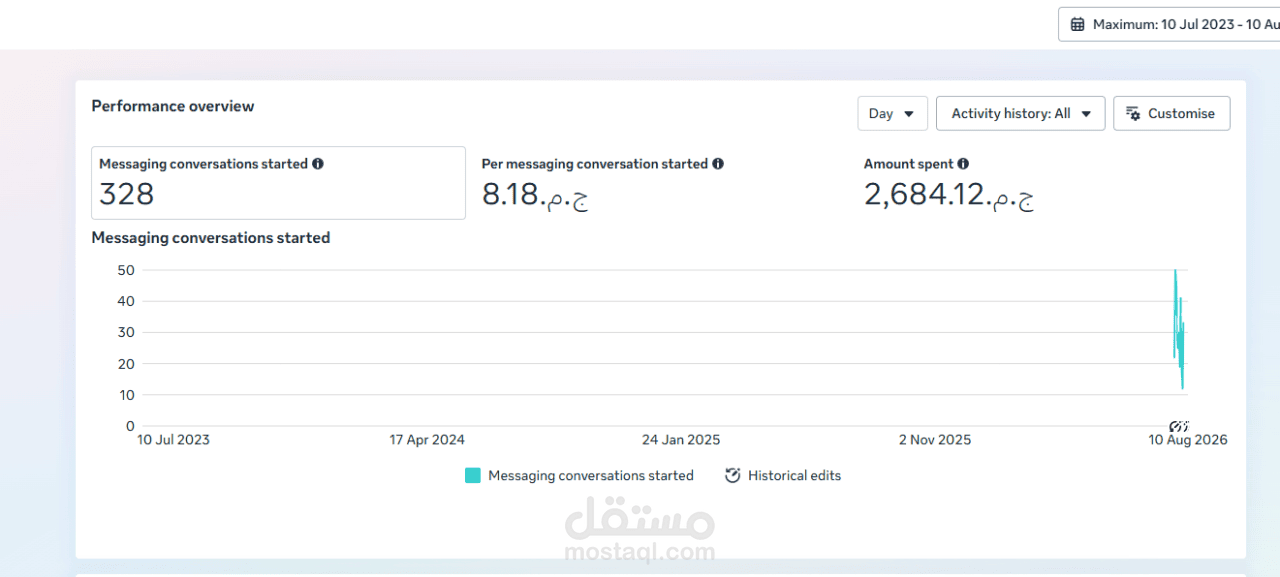This screenshot has width=1280, height=577.
Task: Click the Historical edits legend icon
Action: pyautogui.click(x=732, y=475)
